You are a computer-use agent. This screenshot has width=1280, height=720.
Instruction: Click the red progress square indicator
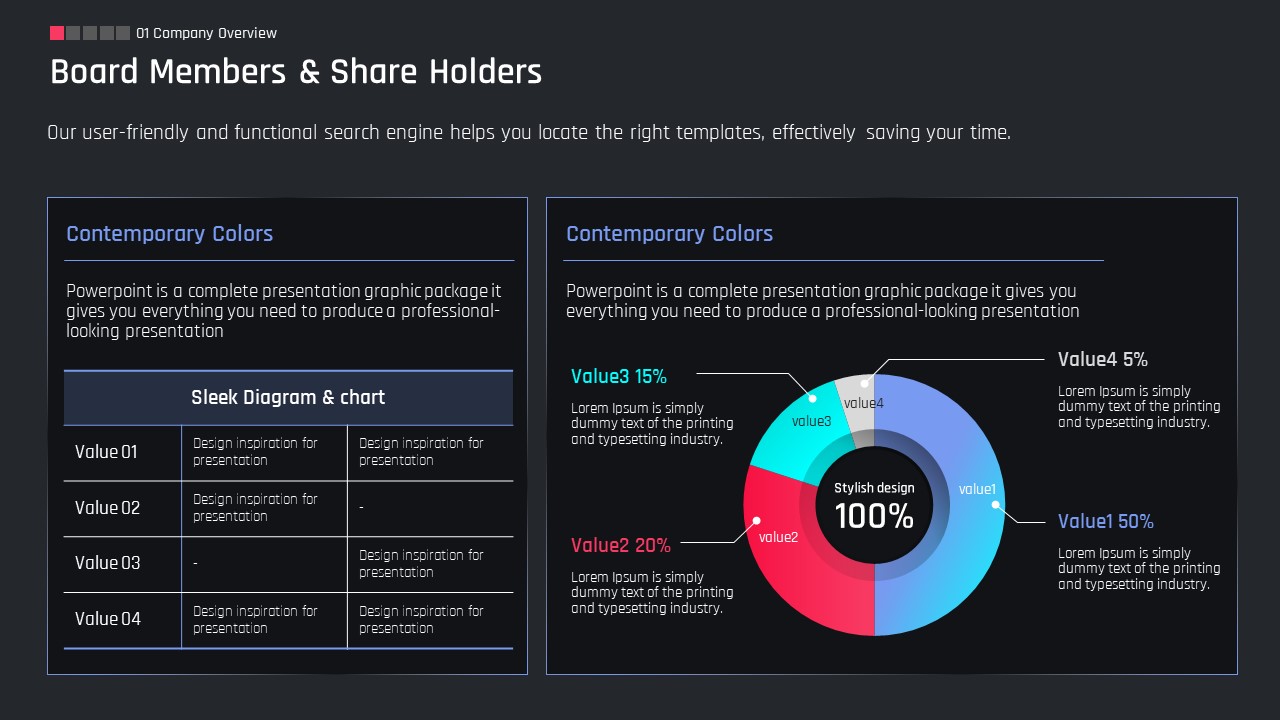57,33
